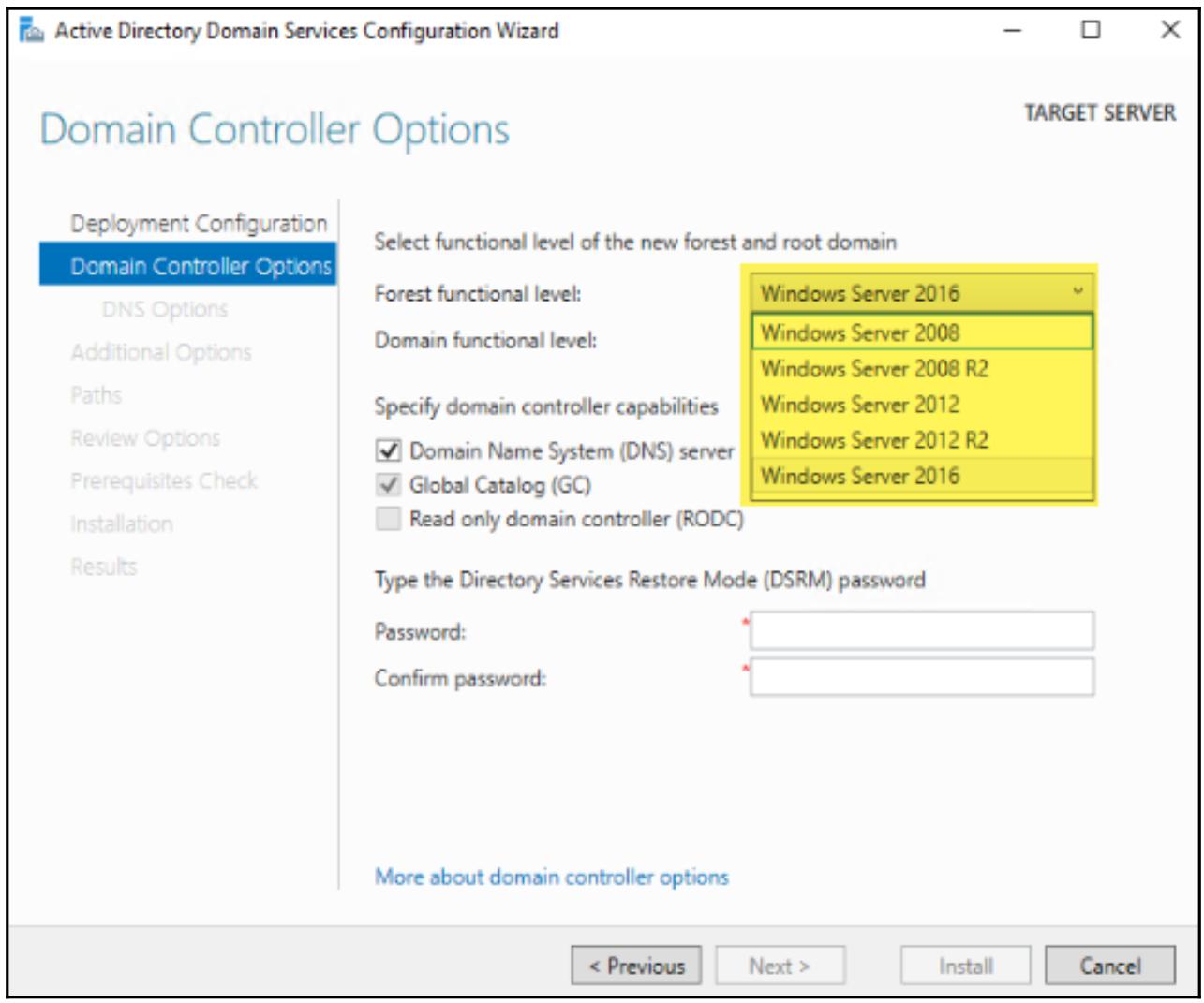
Task: Click the wizard app icon in title bar
Action: [x=31, y=31]
